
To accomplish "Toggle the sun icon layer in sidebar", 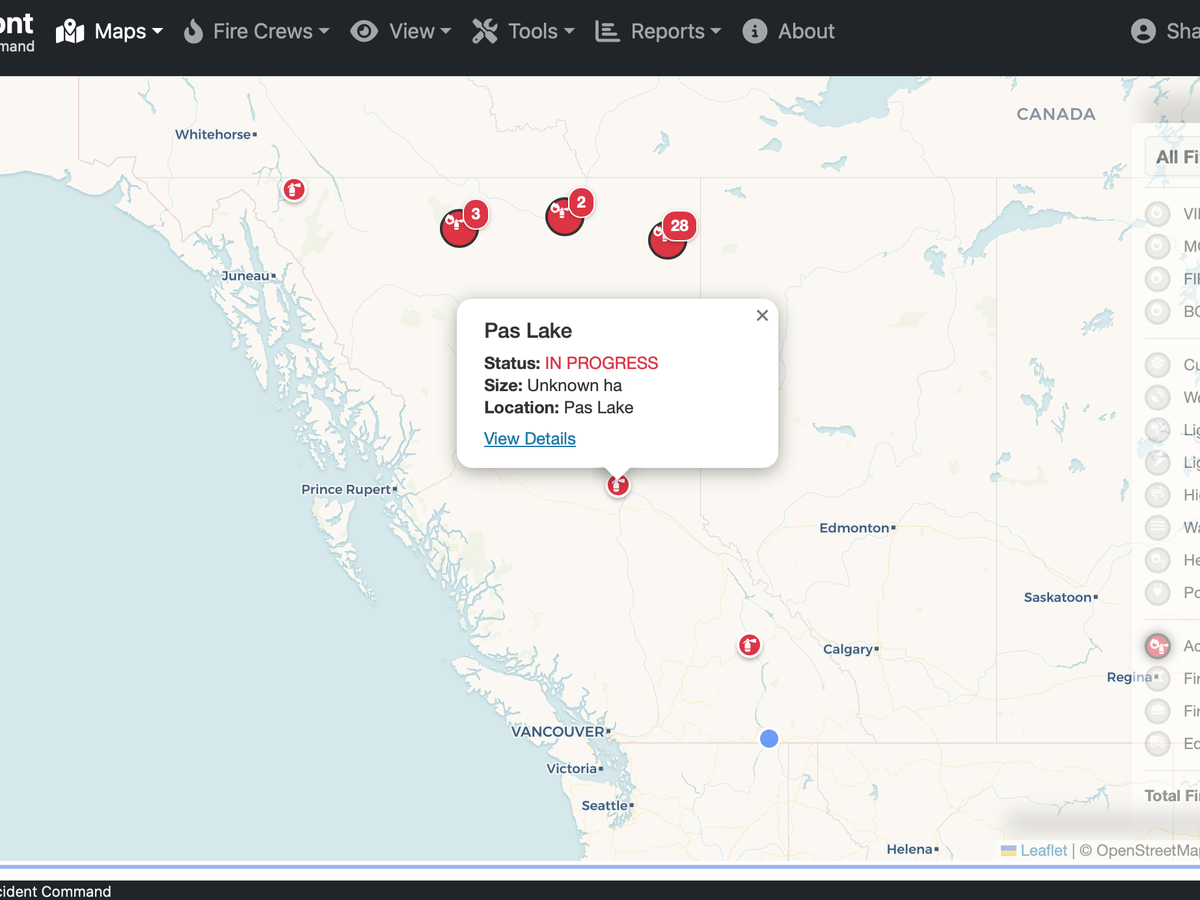I will pos(1157,365).
